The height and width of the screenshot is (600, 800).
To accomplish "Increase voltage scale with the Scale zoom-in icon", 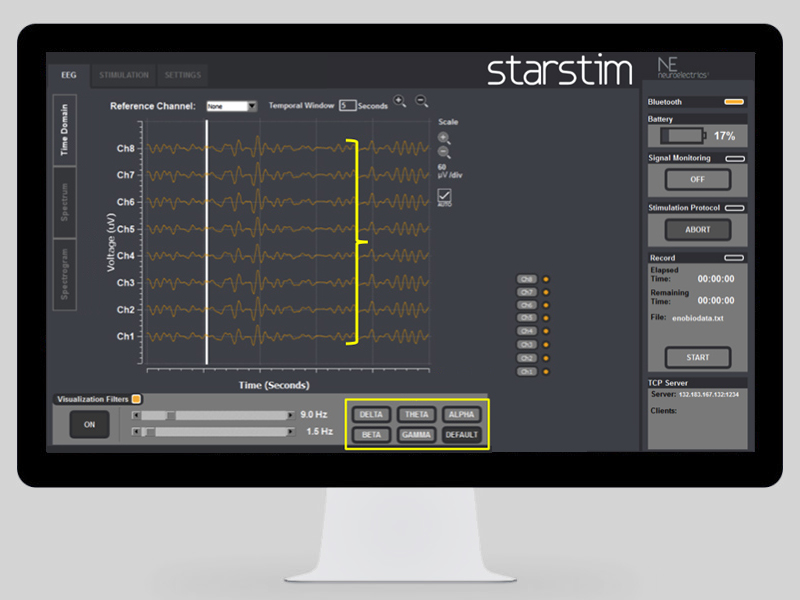I will pyautogui.click(x=444, y=138).
